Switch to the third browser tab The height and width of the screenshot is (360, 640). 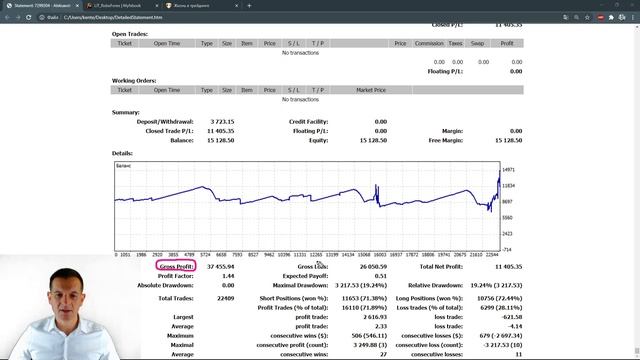tap(201, 6)
